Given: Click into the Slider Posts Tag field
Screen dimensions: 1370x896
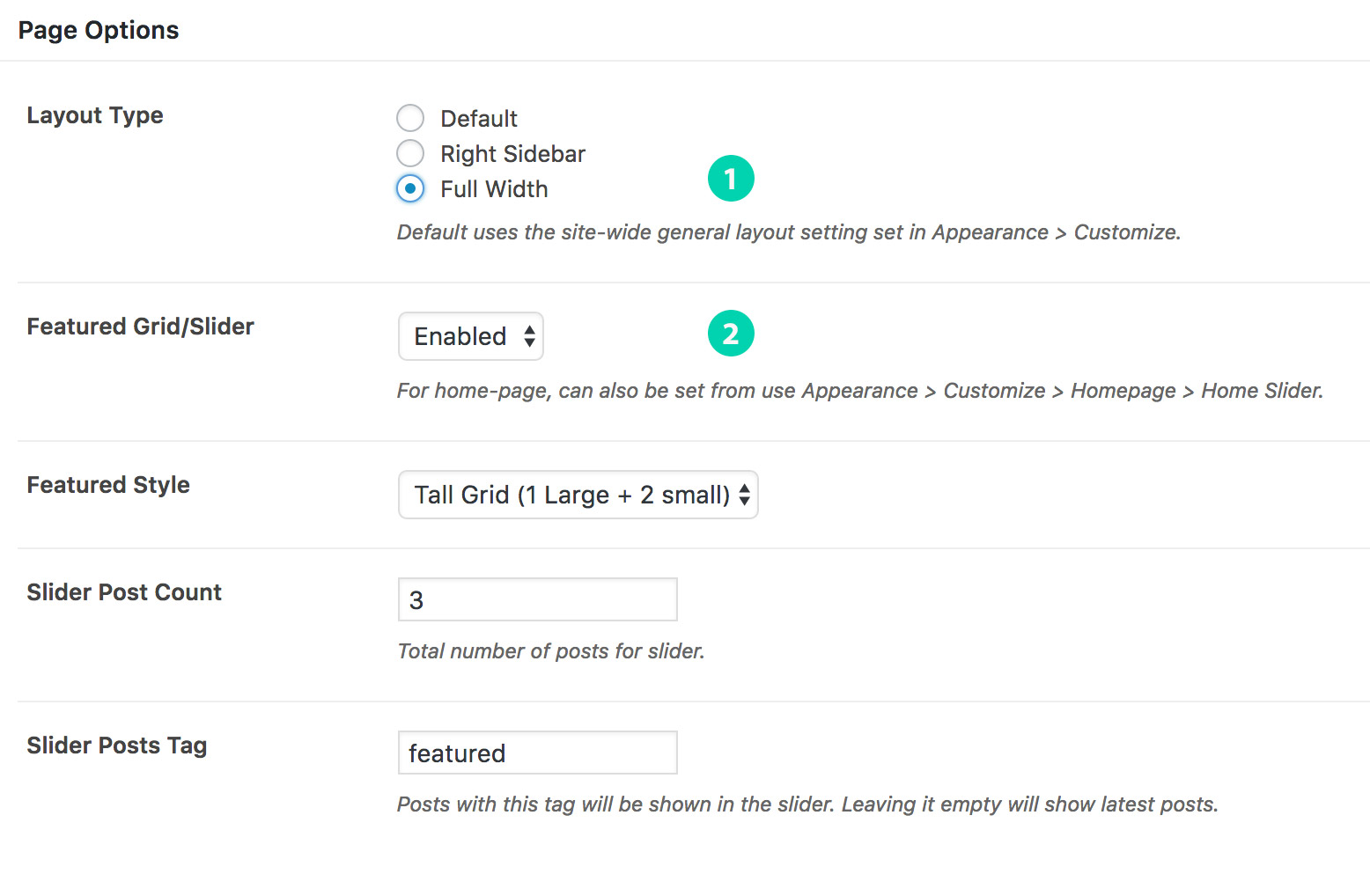Looking at the screenshot, I should click(x=538, y=753).
